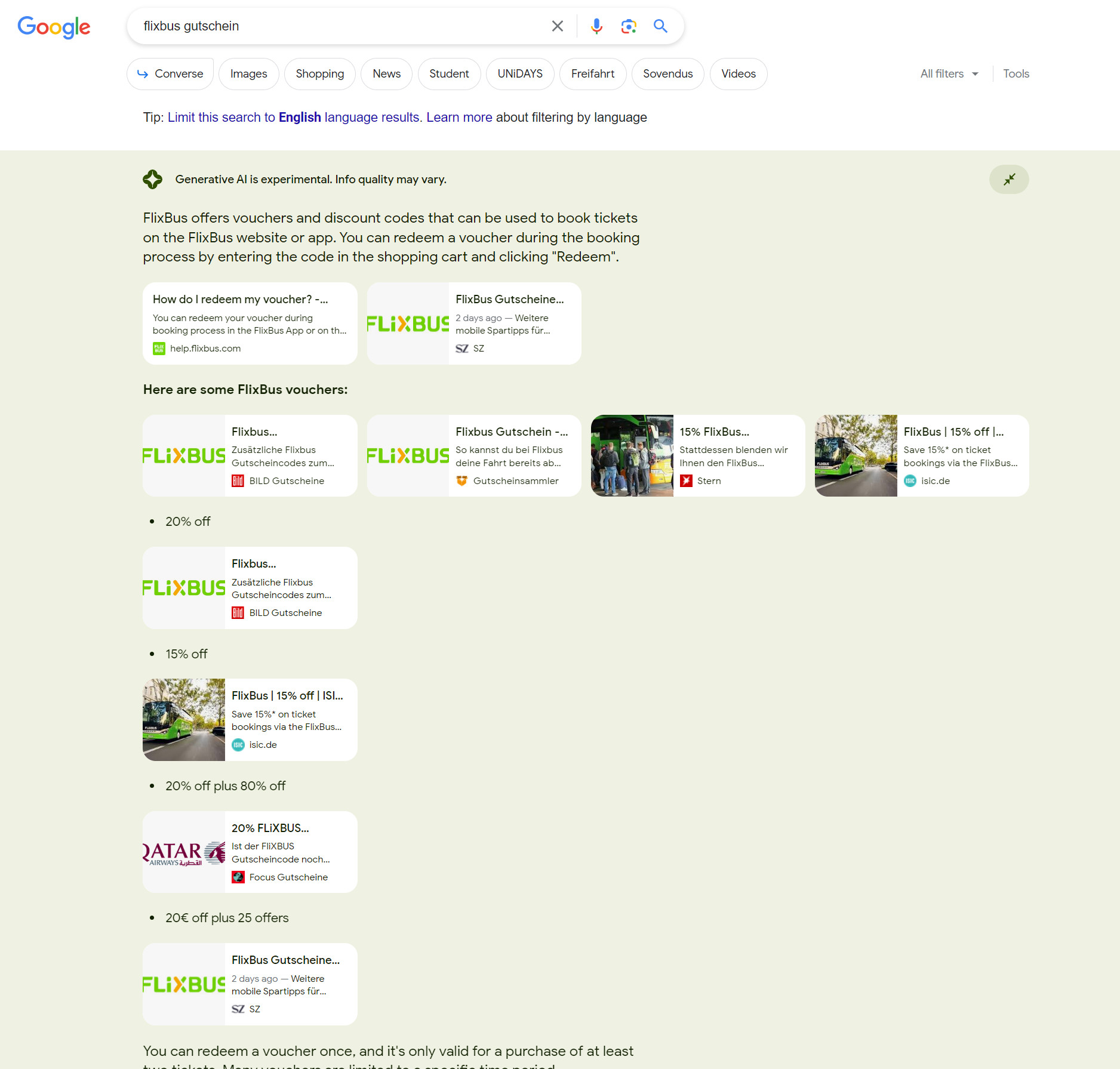The image size is (1120, 1069).
Task: Open the help.flixbus.com redeem voucher card
Action: pyautogui.click(x=250, y=324)
